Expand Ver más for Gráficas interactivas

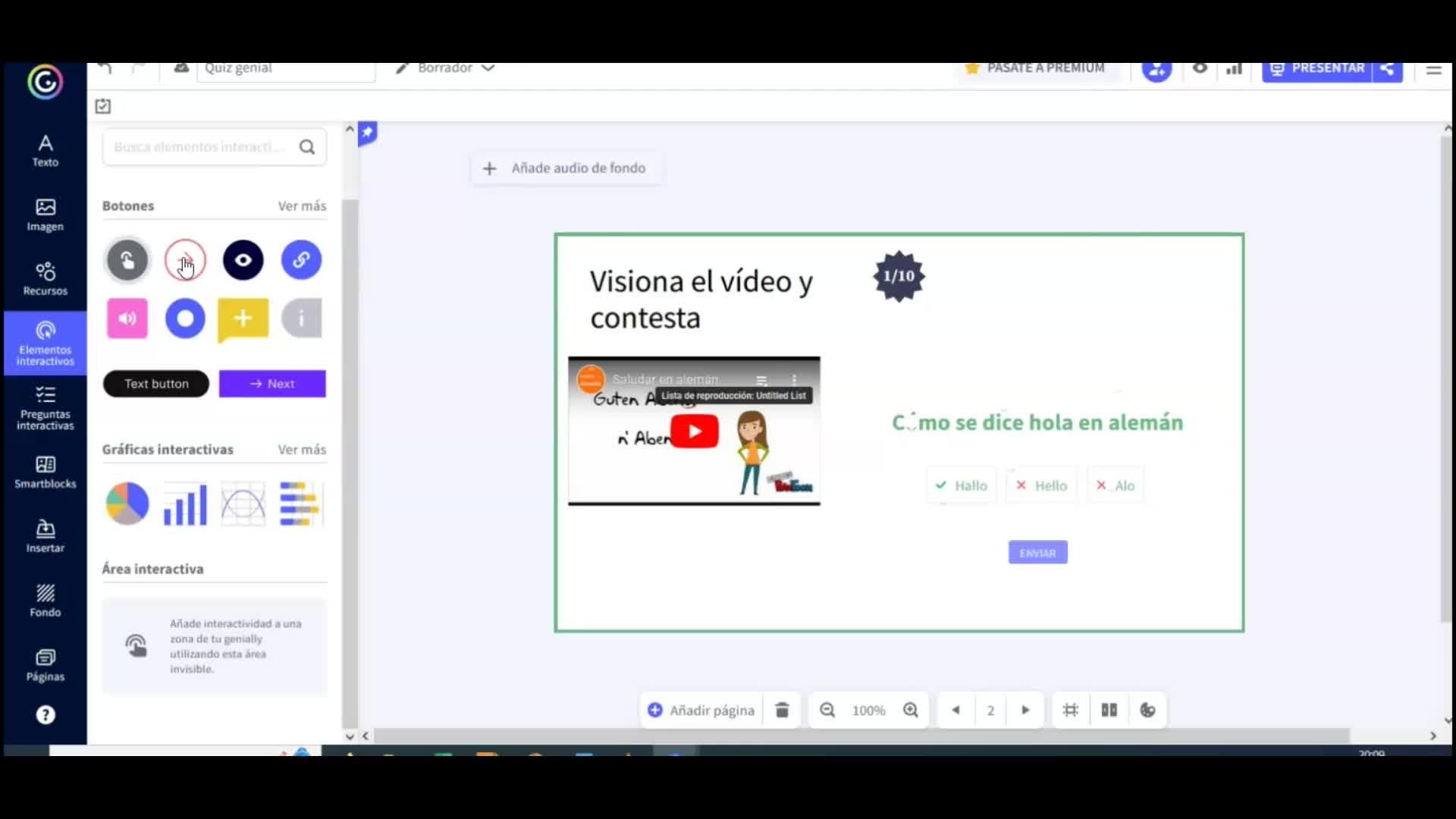click(x=302, y=449)
